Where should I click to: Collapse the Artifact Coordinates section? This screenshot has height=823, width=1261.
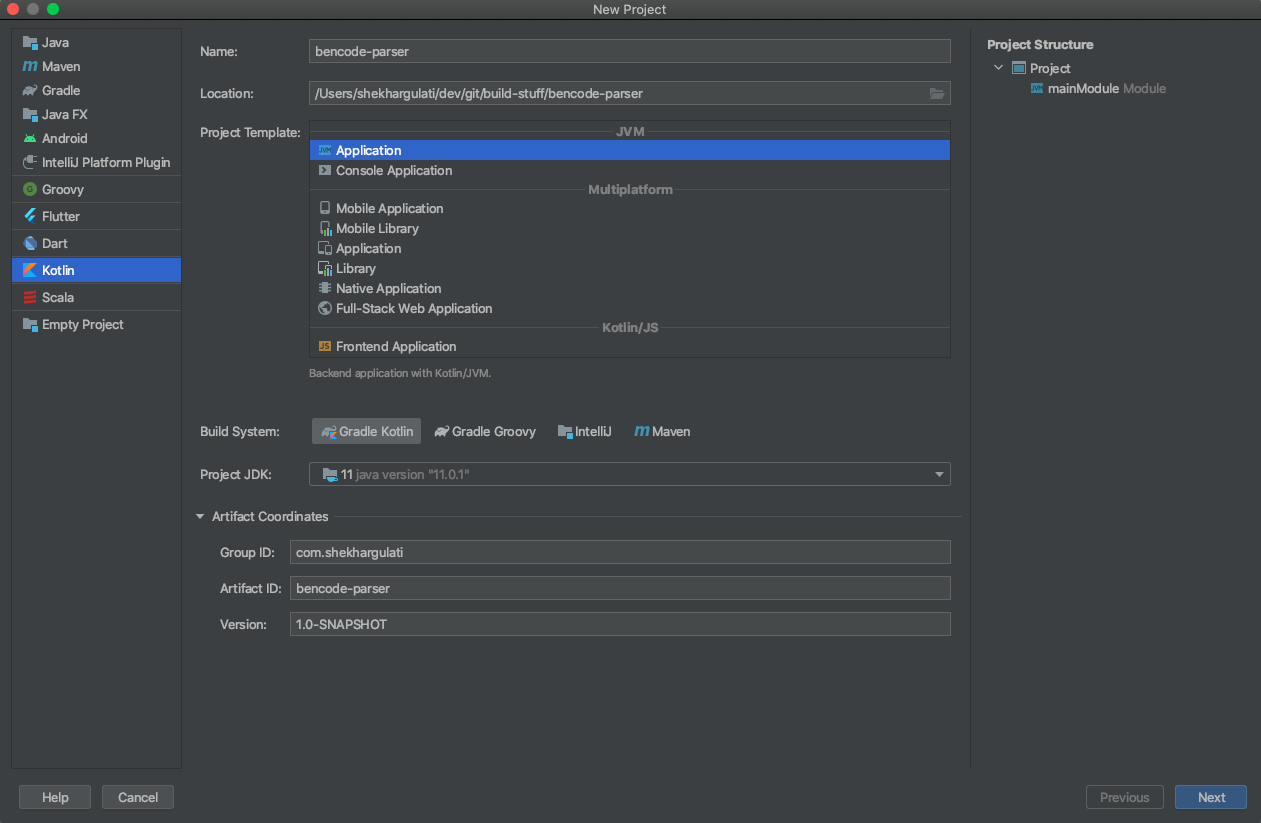[x=199, y=516]
